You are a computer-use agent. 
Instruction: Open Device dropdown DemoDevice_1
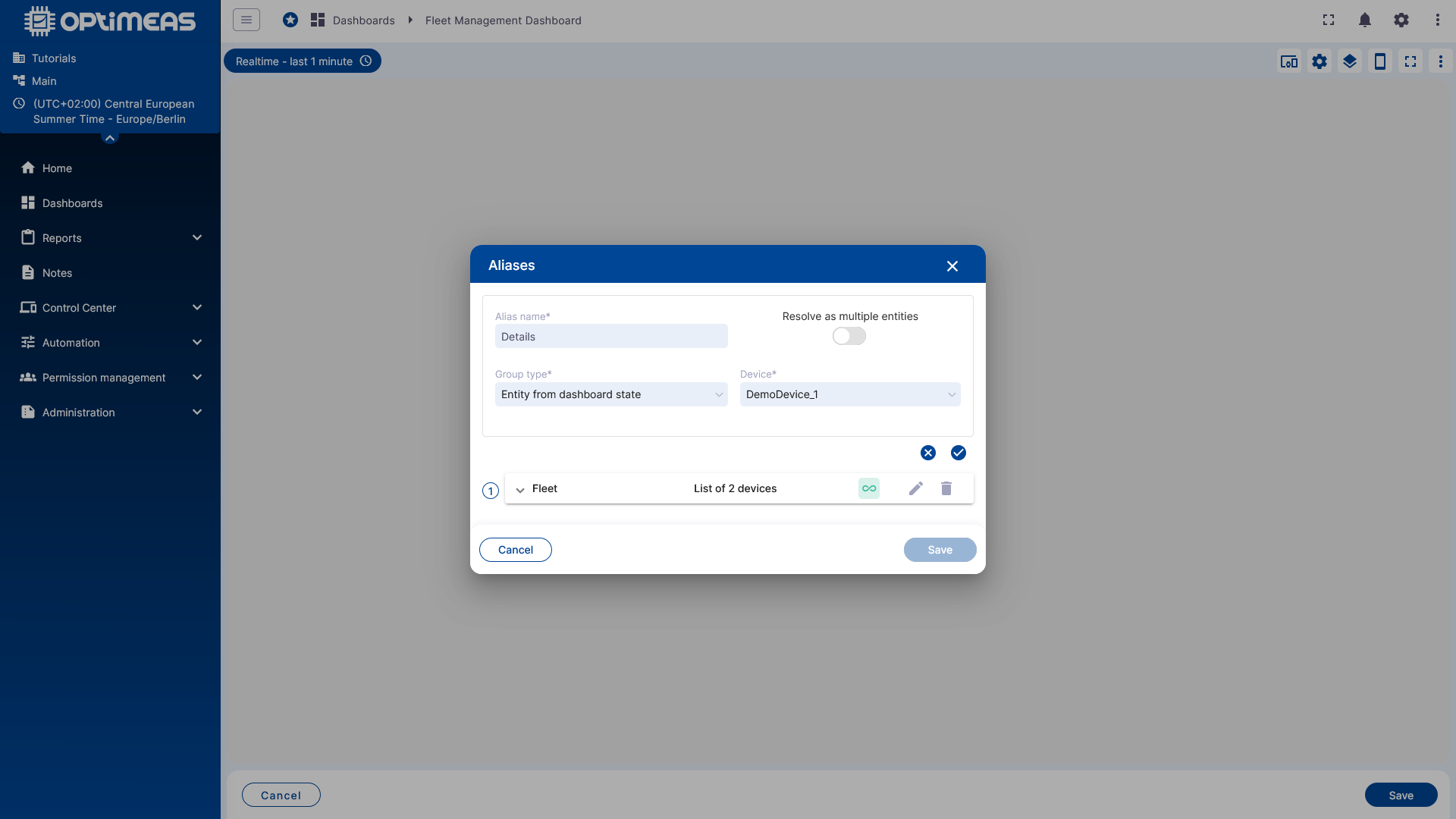click(x=850, y=394)
